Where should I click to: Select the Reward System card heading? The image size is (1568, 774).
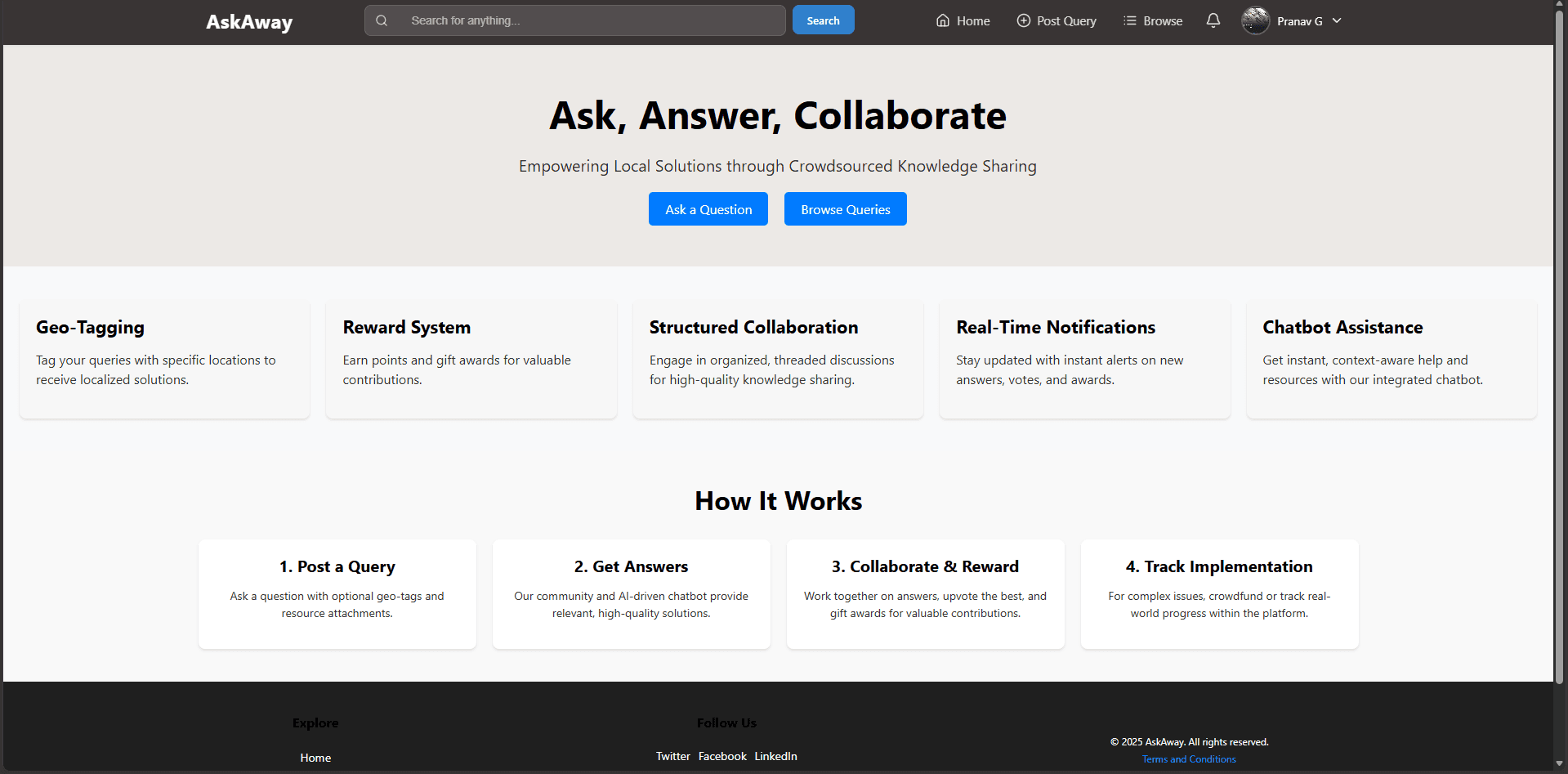(407, 328)
